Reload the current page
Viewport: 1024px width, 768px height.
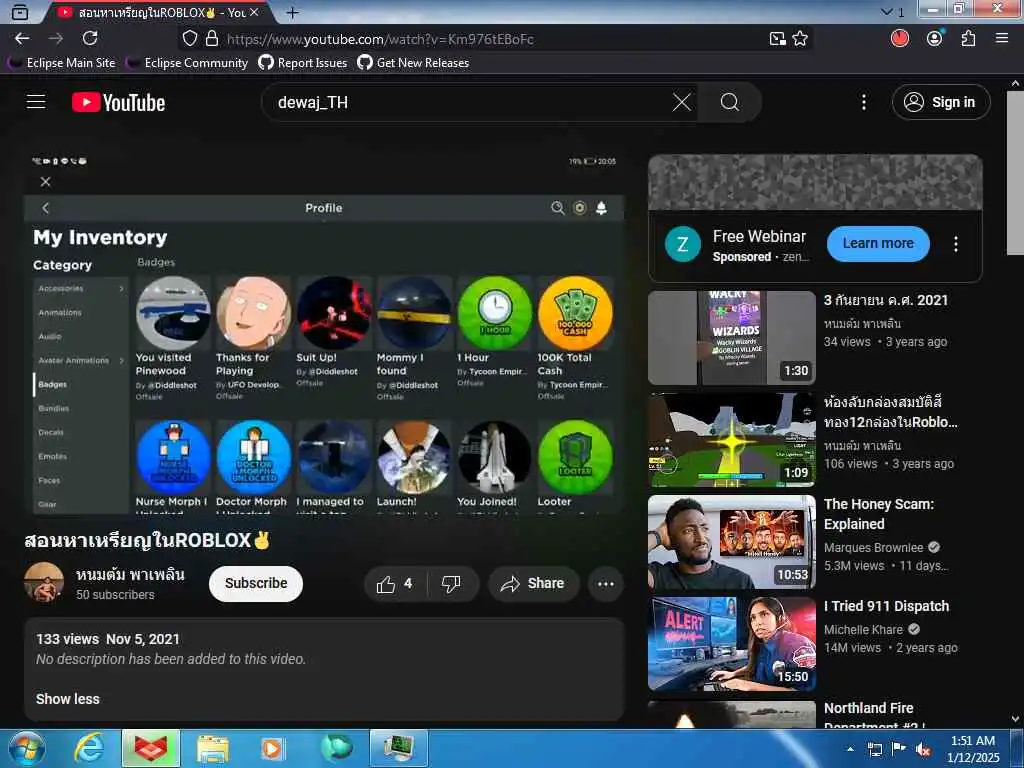click(90, 39)
